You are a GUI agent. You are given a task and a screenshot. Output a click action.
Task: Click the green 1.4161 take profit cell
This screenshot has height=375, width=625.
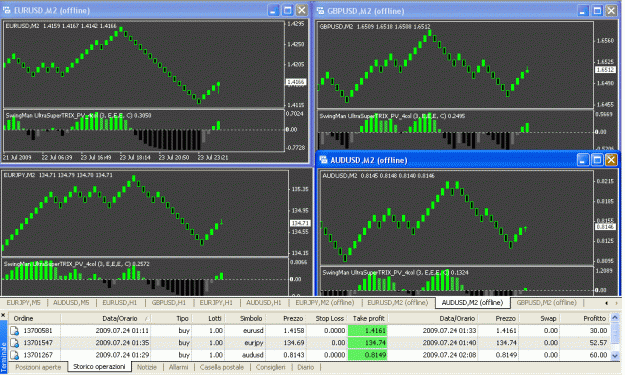368,331
